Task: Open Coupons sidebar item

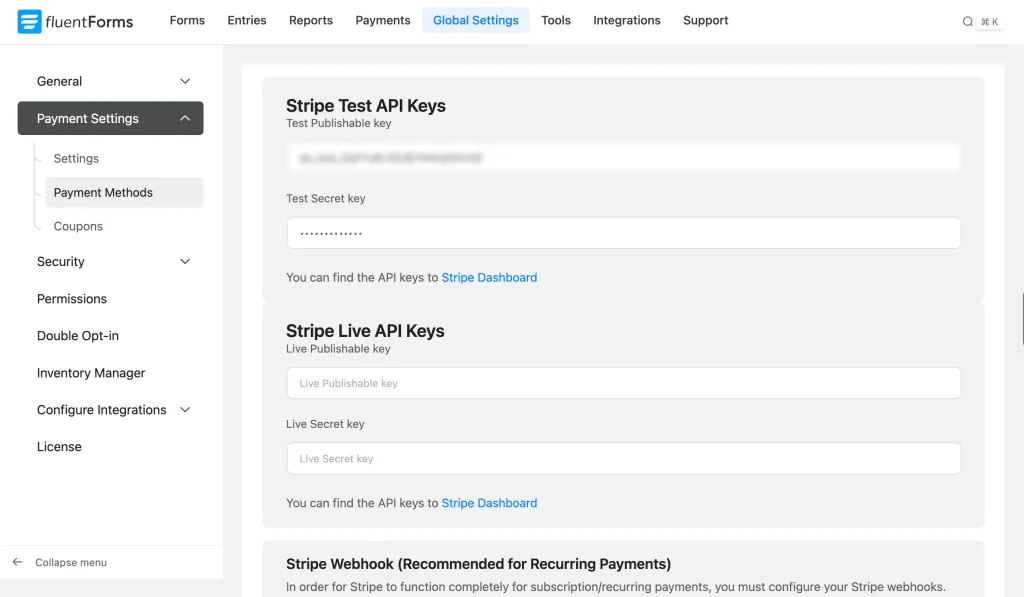Action: pos(78,227)
